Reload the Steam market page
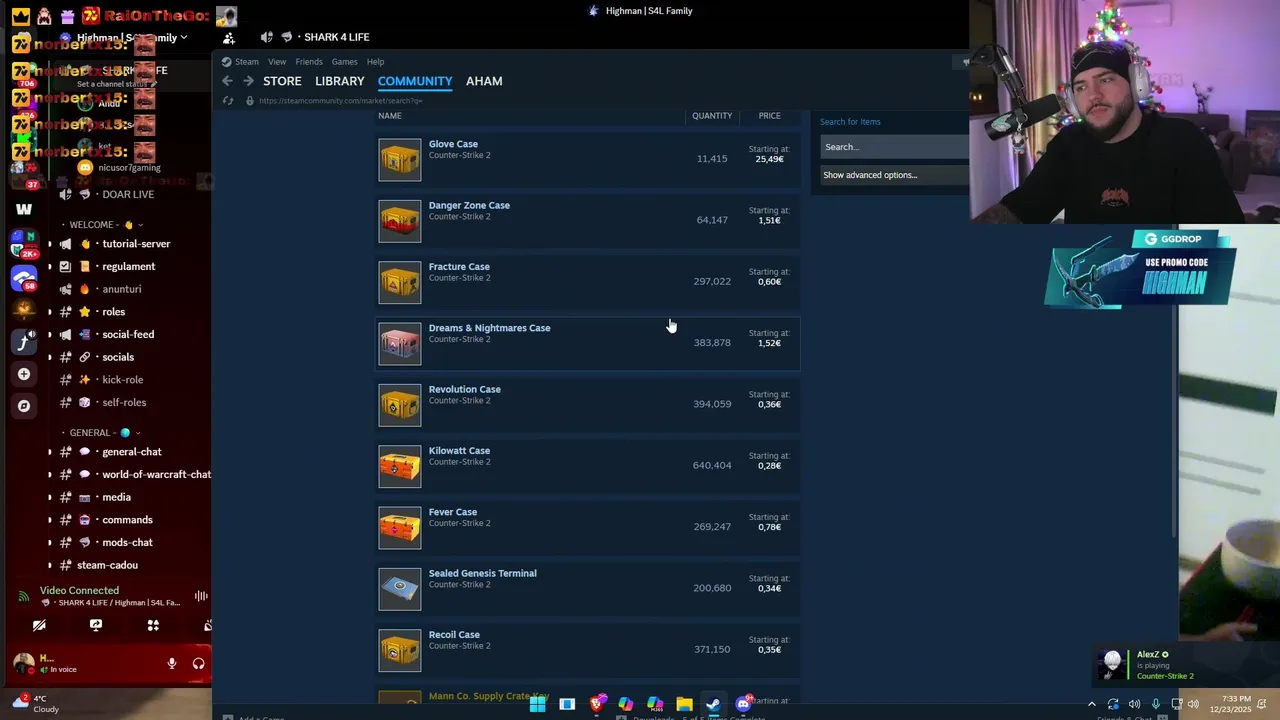This screenshot has width=1280, height=720. tap(228, 101)
